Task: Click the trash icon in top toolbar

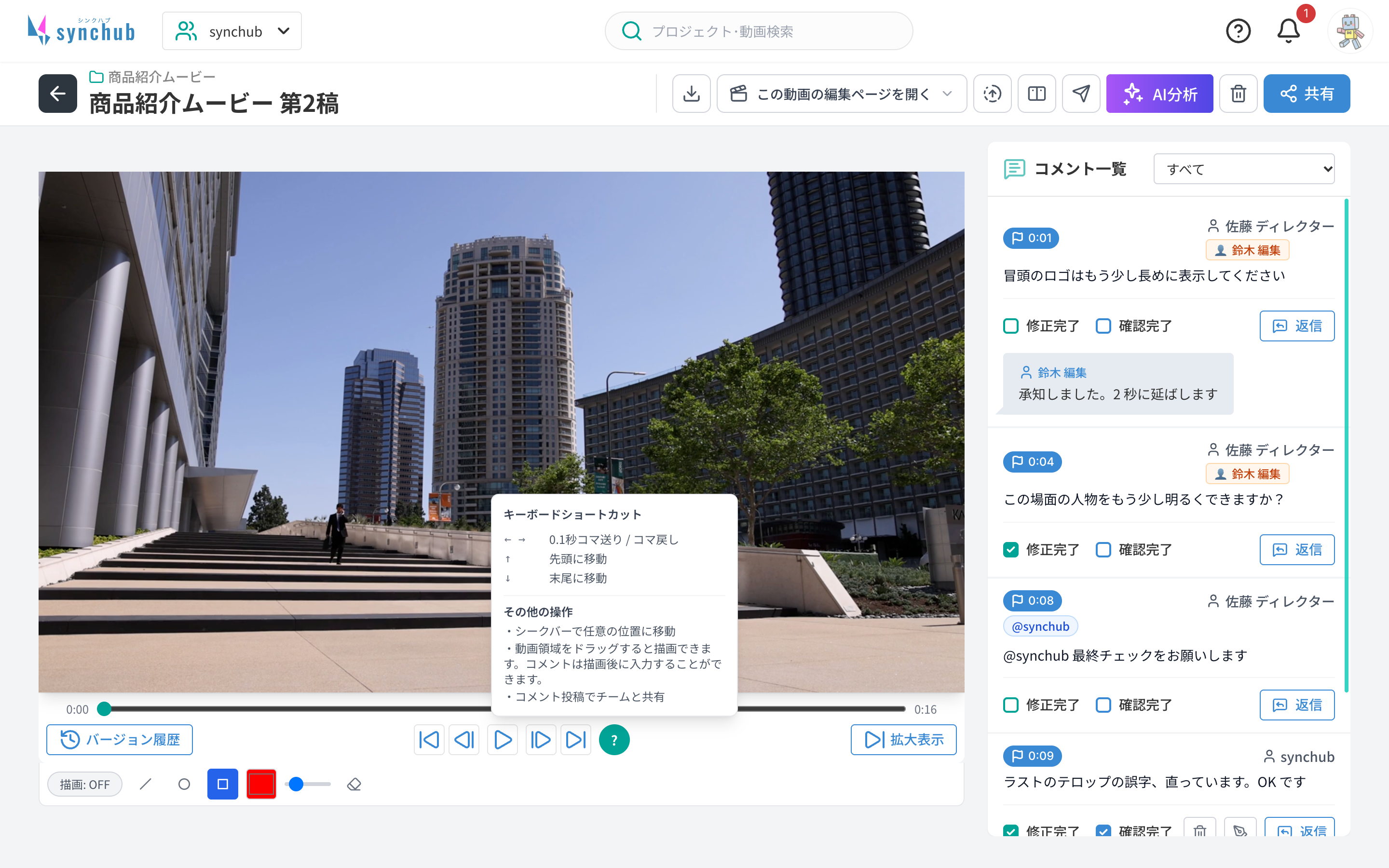Action: (x=1238, y=94)
